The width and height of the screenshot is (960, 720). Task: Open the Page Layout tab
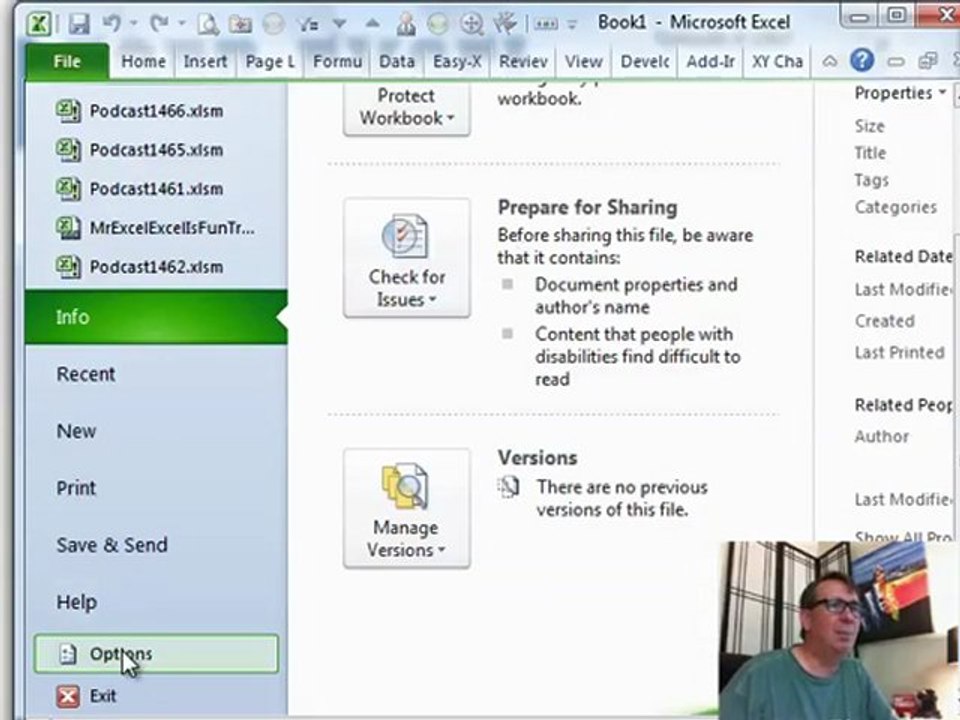[x=269, y=61]
